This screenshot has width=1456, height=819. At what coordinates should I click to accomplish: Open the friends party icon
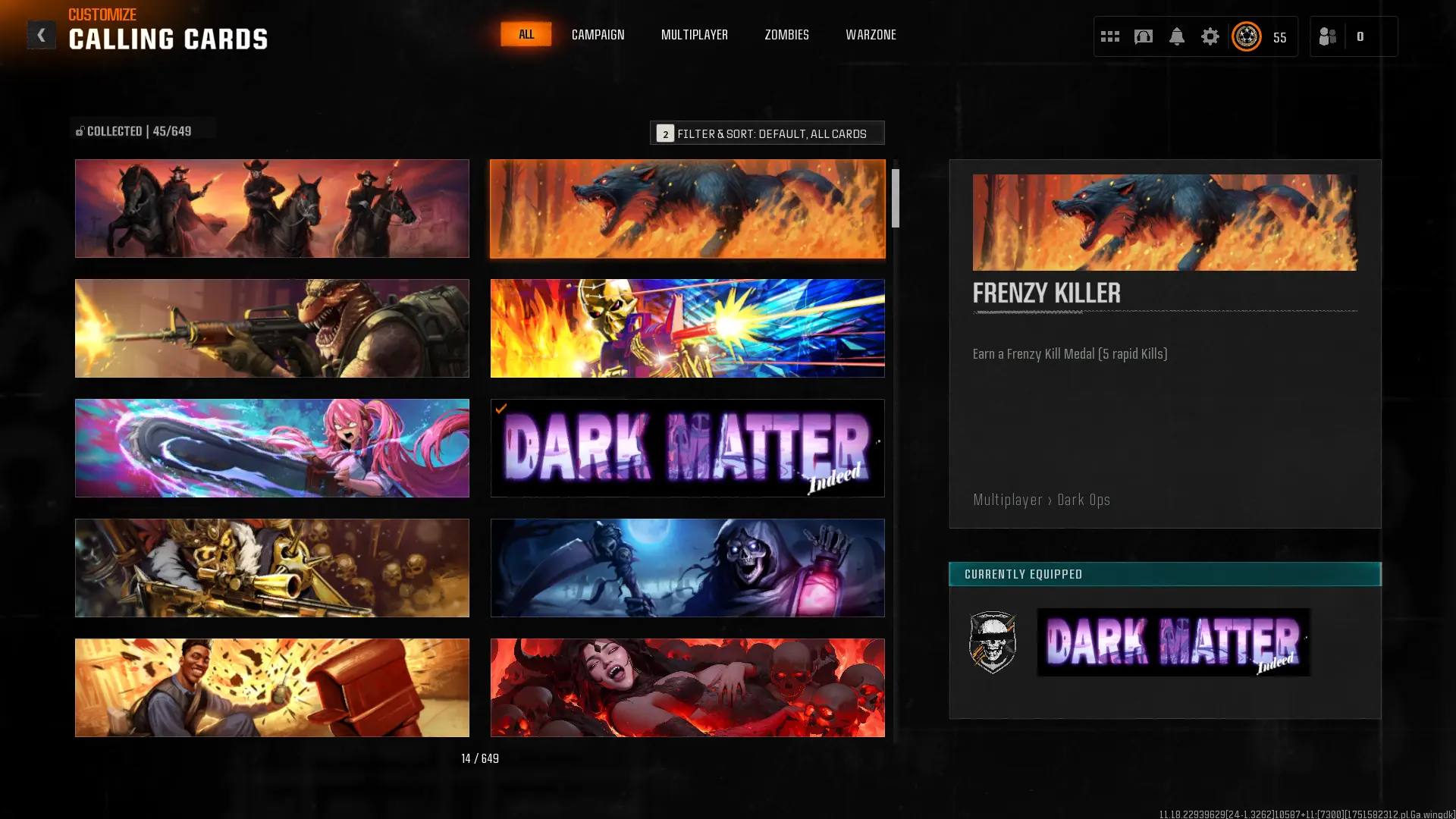1327,36
